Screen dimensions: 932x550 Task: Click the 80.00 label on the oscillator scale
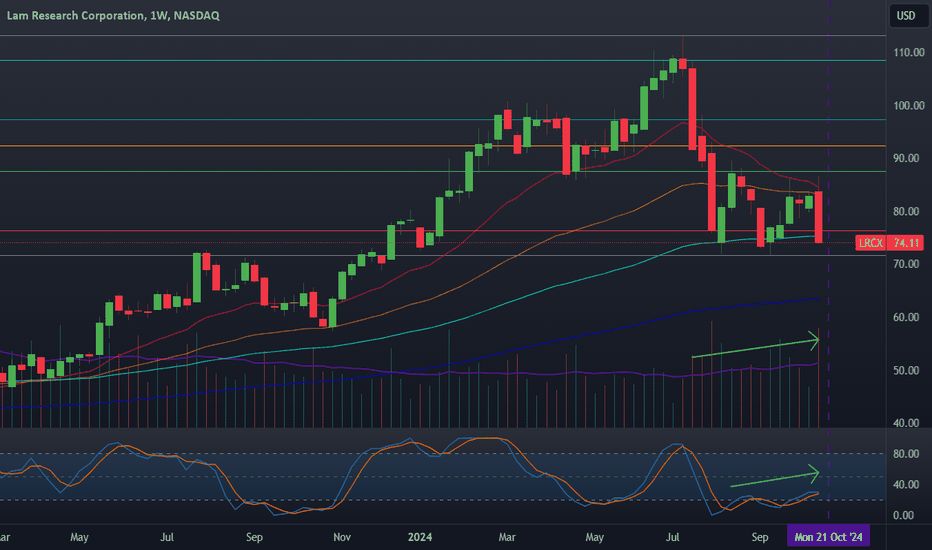click(906, 454)
